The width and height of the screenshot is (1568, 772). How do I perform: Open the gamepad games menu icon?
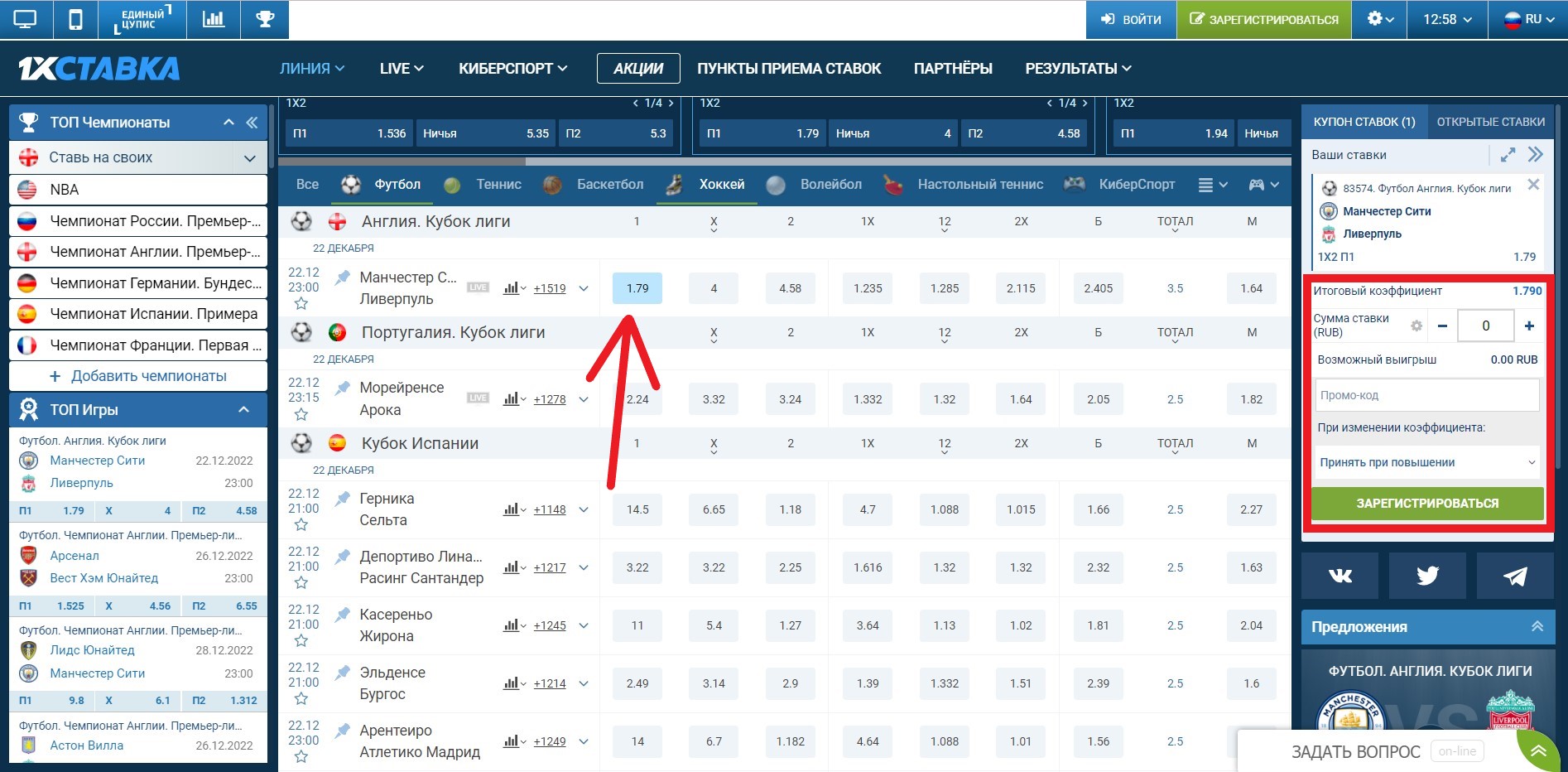(x=1263, y=185)
